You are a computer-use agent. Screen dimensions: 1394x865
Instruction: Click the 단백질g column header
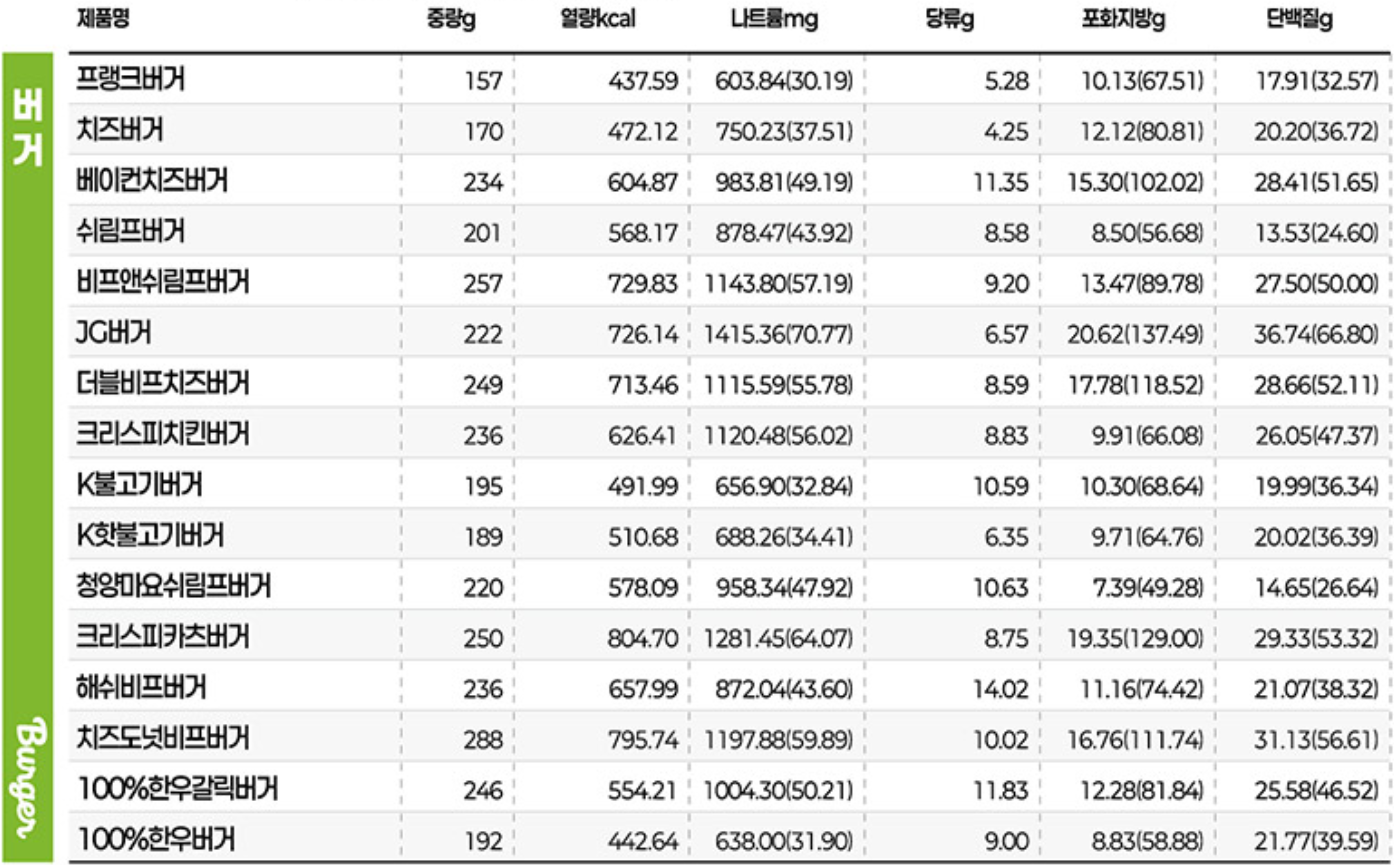coord(1297,21)
